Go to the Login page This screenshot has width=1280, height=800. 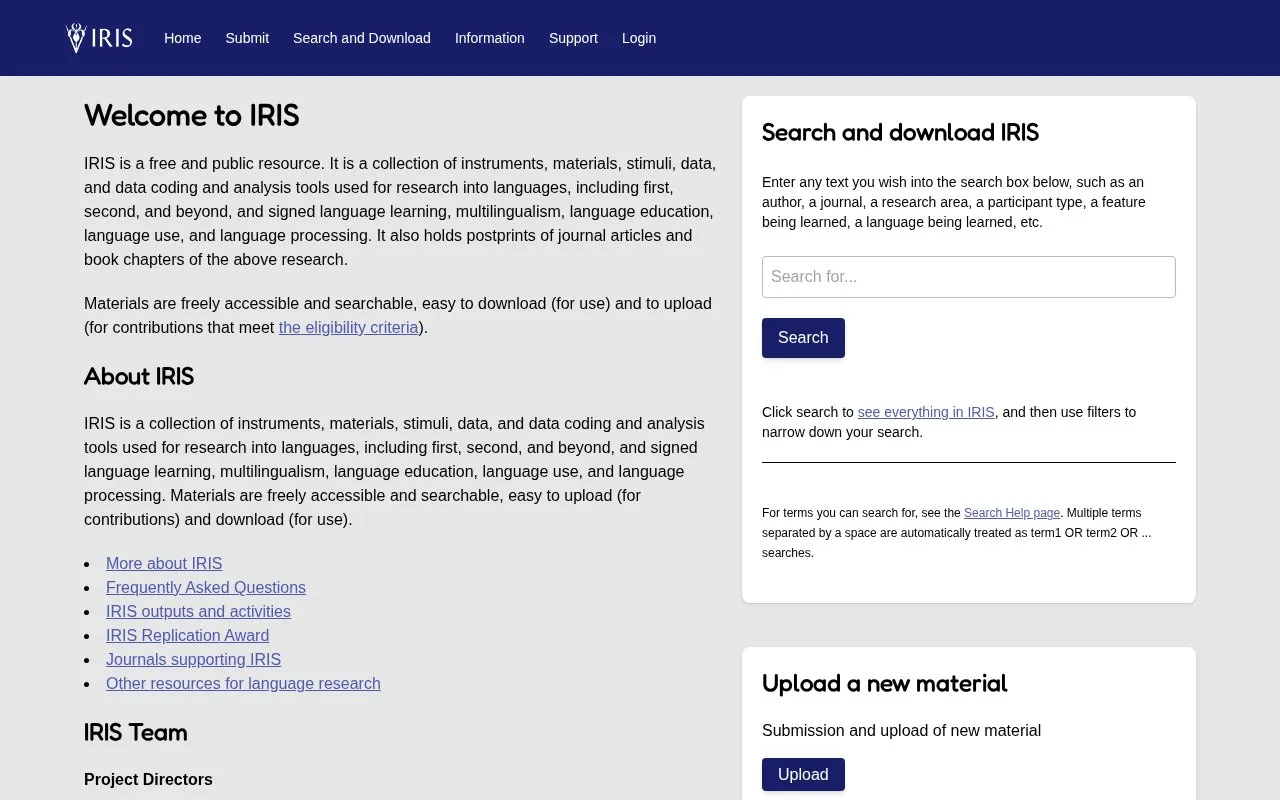point(639,38)
